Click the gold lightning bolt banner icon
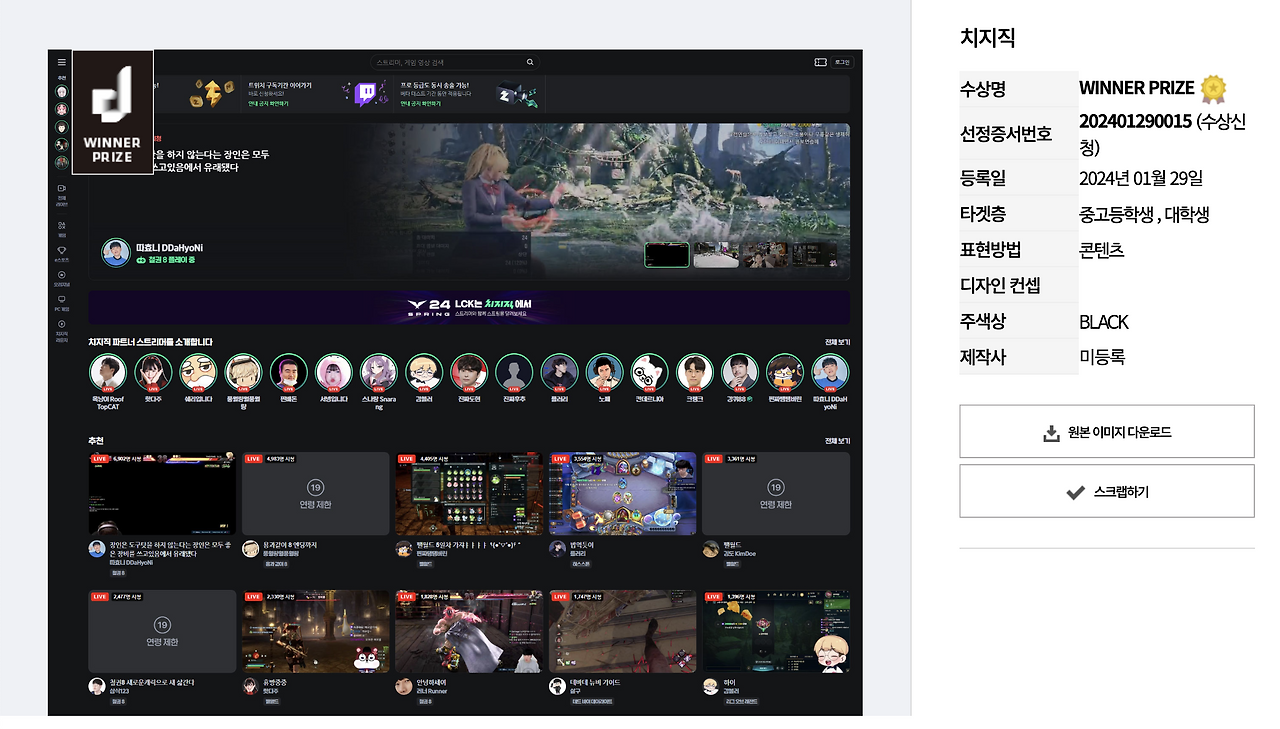Screen dimensions: 1280x729 click(x=213, y=94)
